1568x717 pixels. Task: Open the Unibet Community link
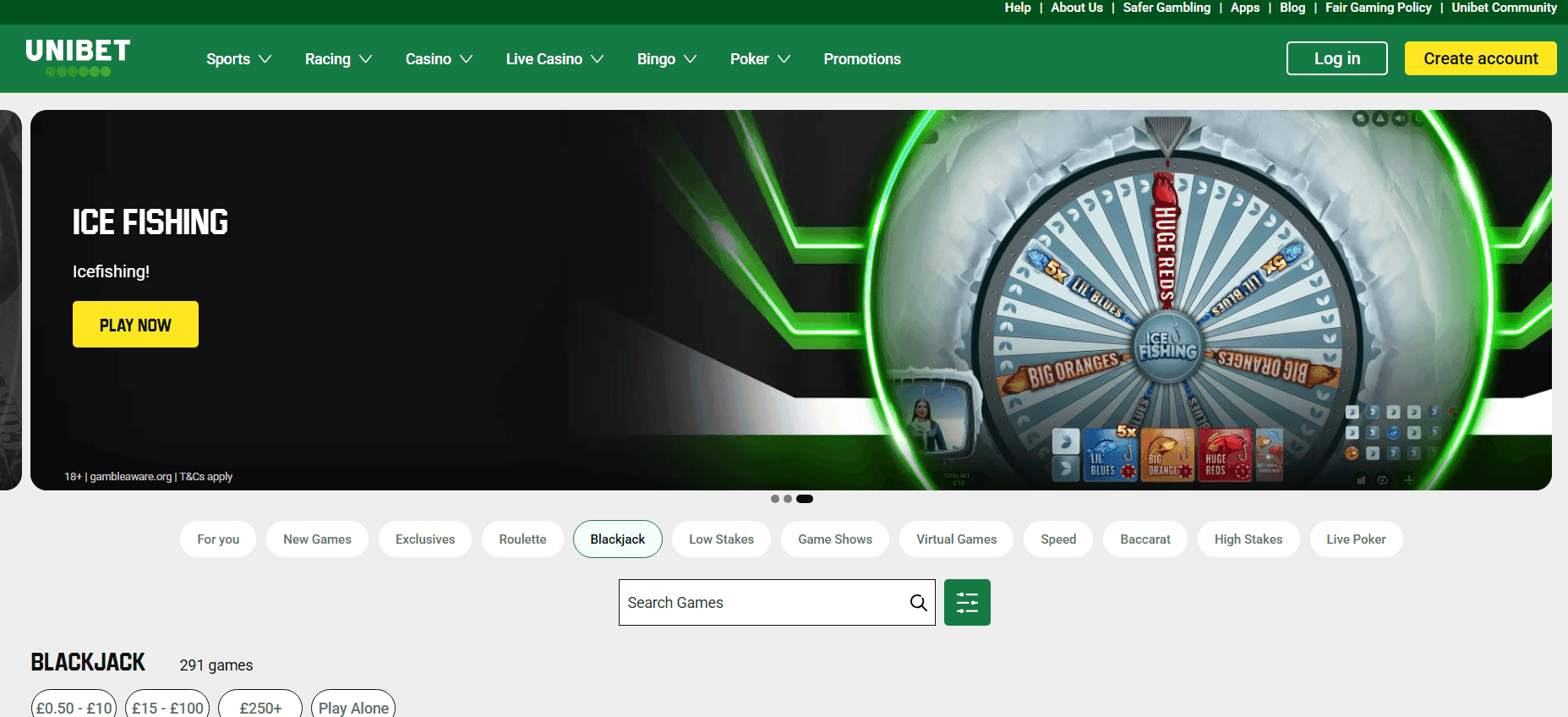[1505, 8]
